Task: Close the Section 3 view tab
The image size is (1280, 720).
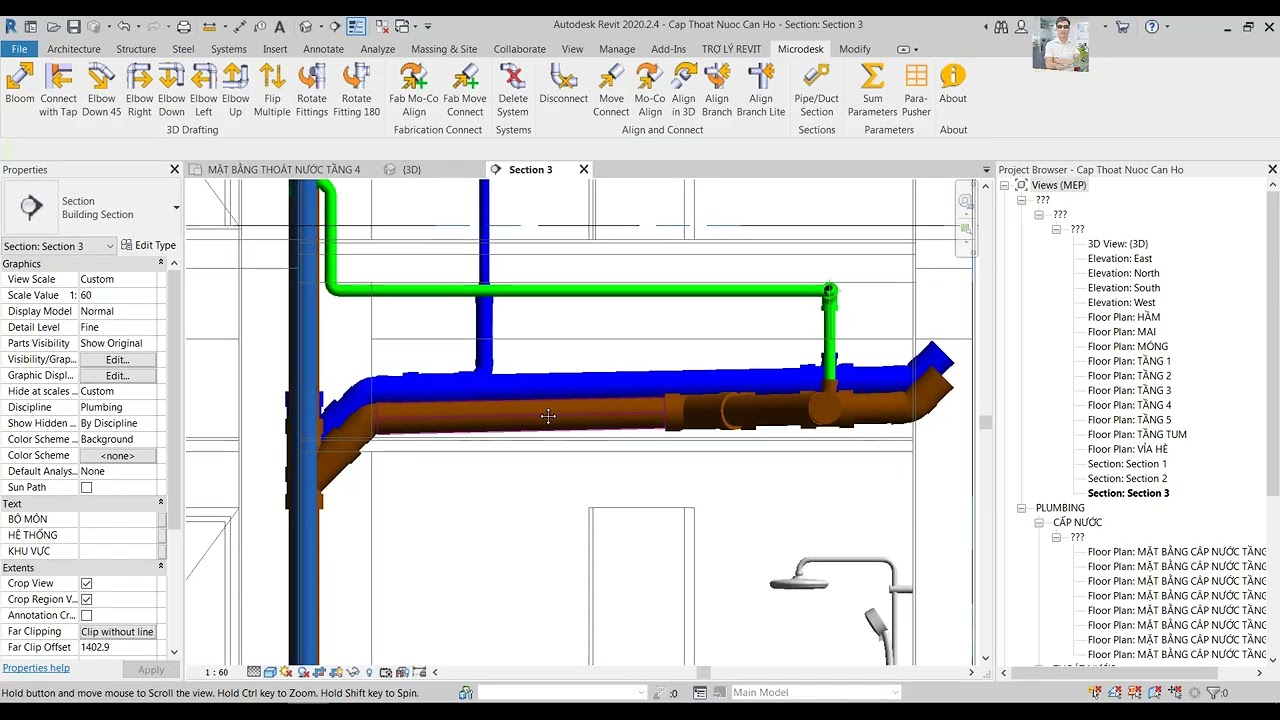Action: [x=584, y=170]
